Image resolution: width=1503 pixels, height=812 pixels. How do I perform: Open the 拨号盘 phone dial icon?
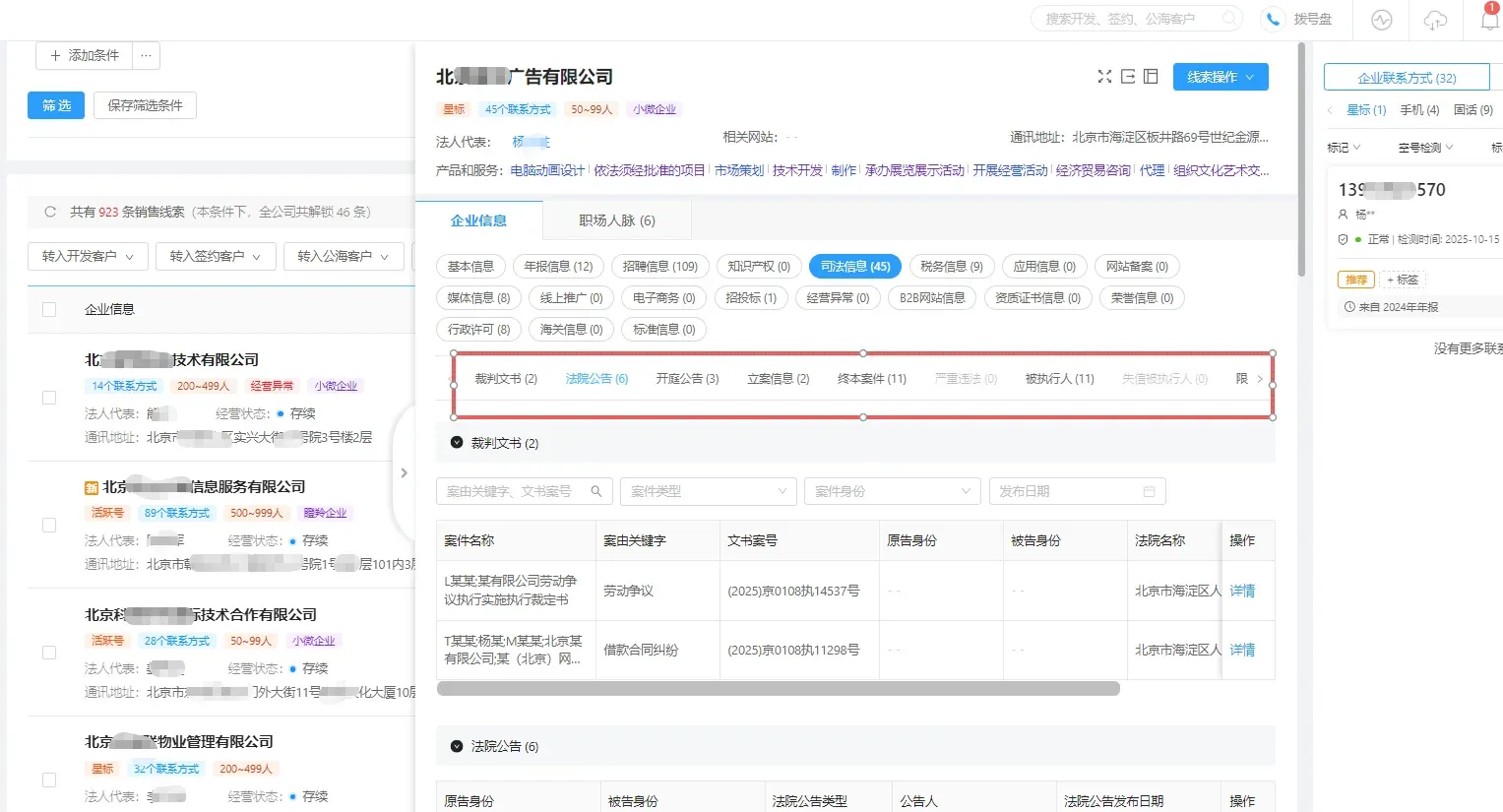click(1273, 19)
